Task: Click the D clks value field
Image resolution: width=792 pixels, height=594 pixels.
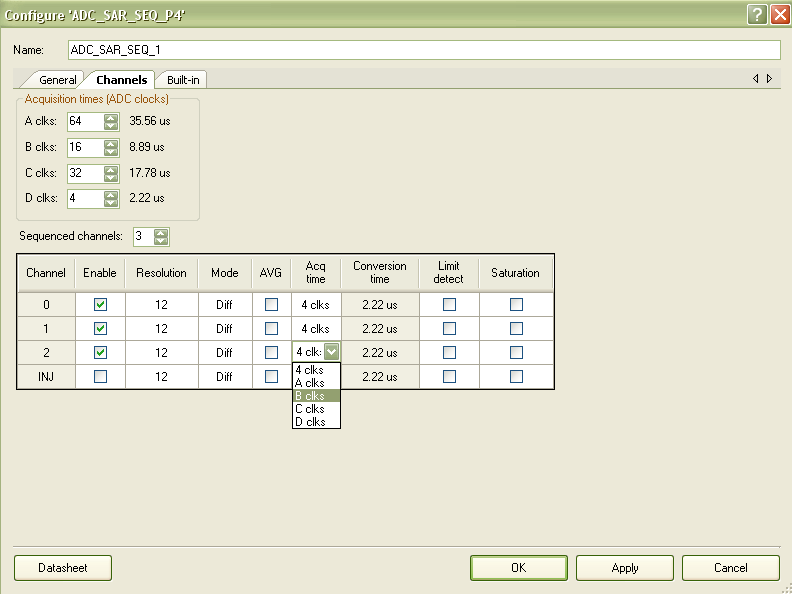Action: [86, 198]
